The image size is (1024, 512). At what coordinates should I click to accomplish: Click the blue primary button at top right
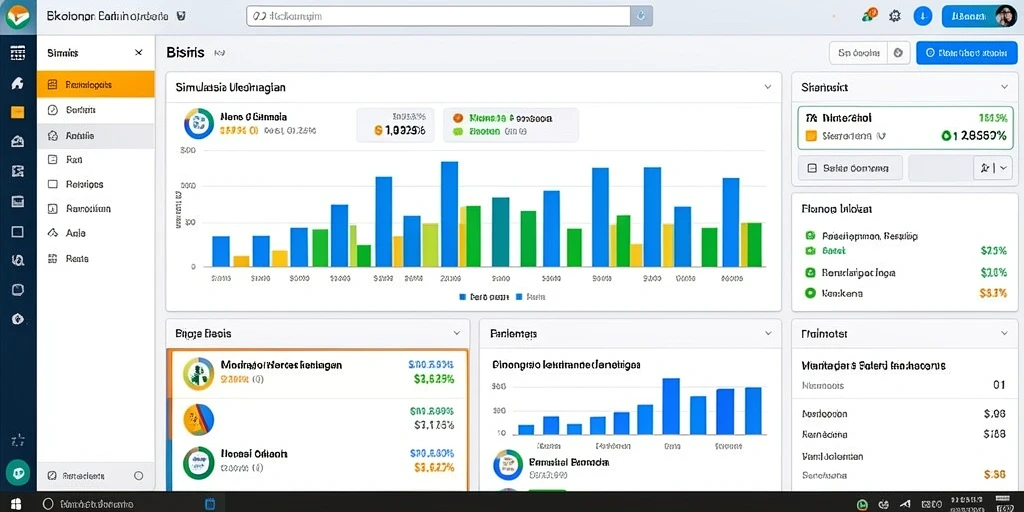click(x=967, y=53)
